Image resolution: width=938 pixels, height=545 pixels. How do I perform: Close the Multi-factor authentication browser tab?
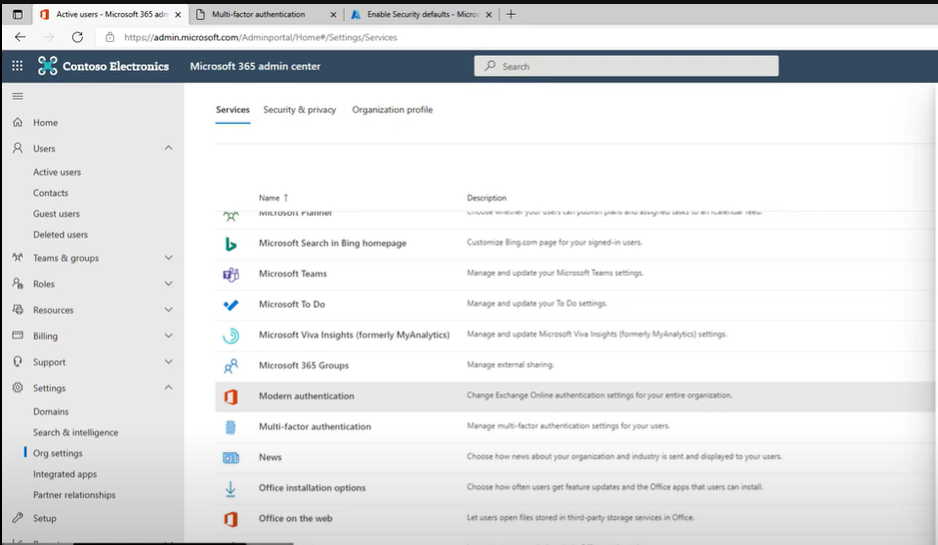(x=333, y=14)
